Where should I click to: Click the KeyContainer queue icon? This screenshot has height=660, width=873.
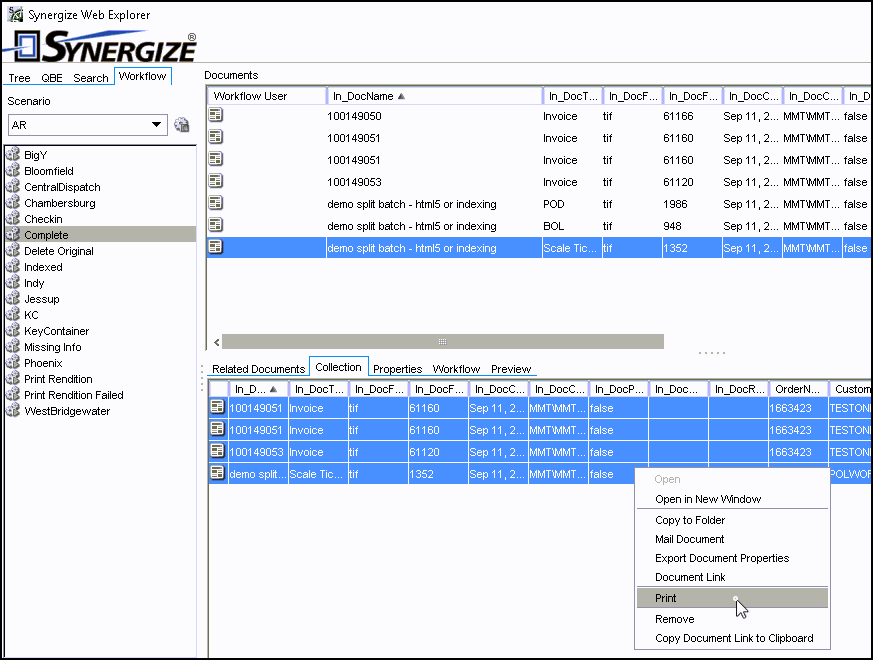[13, 331]
